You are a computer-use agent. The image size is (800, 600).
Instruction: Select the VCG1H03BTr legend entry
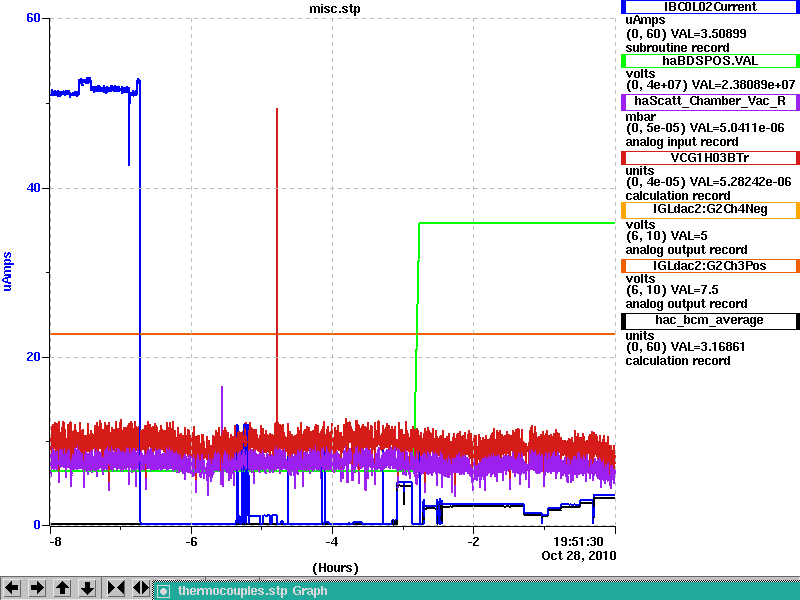(710, 158)
